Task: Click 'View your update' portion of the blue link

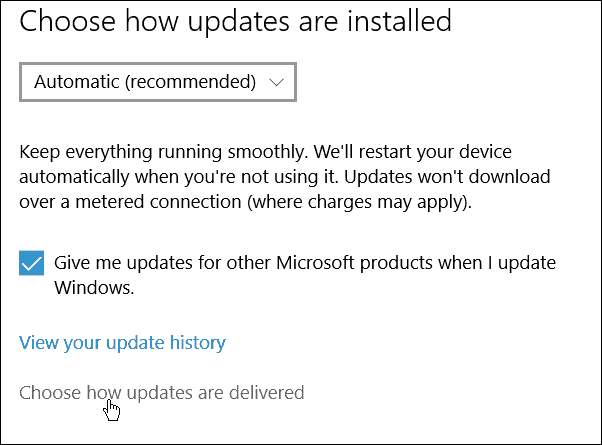Action: point(92,342)
